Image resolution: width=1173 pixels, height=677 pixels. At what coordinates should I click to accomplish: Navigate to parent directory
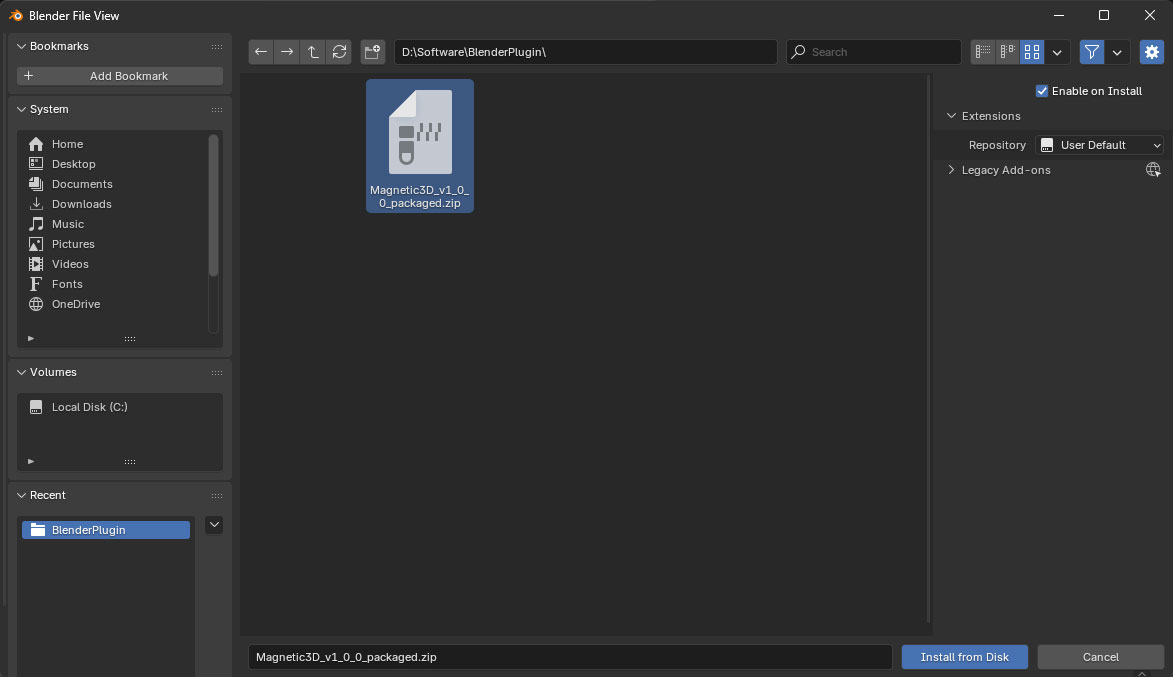point(313,52)
